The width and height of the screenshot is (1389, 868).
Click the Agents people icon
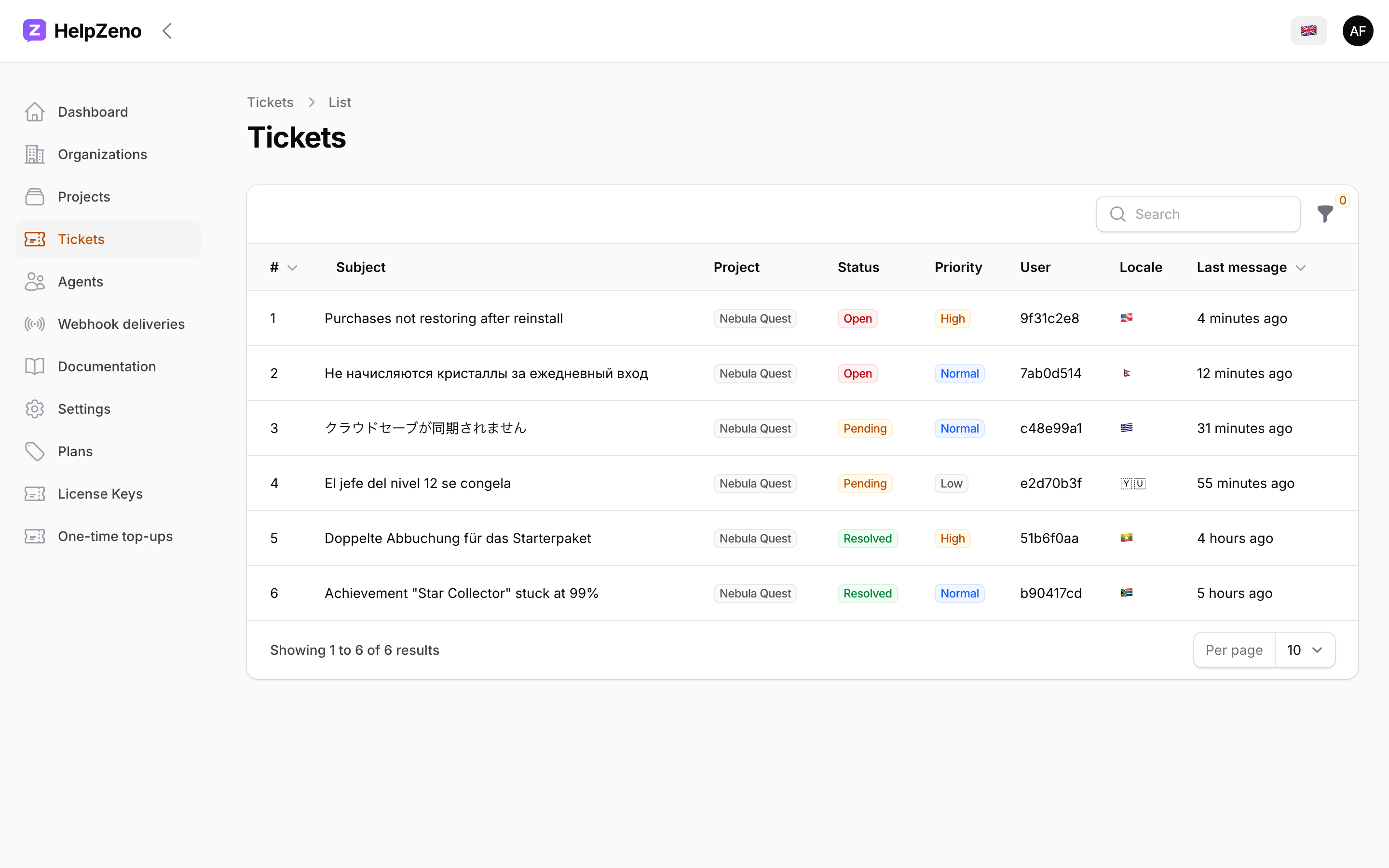click(x=34, y=282)
